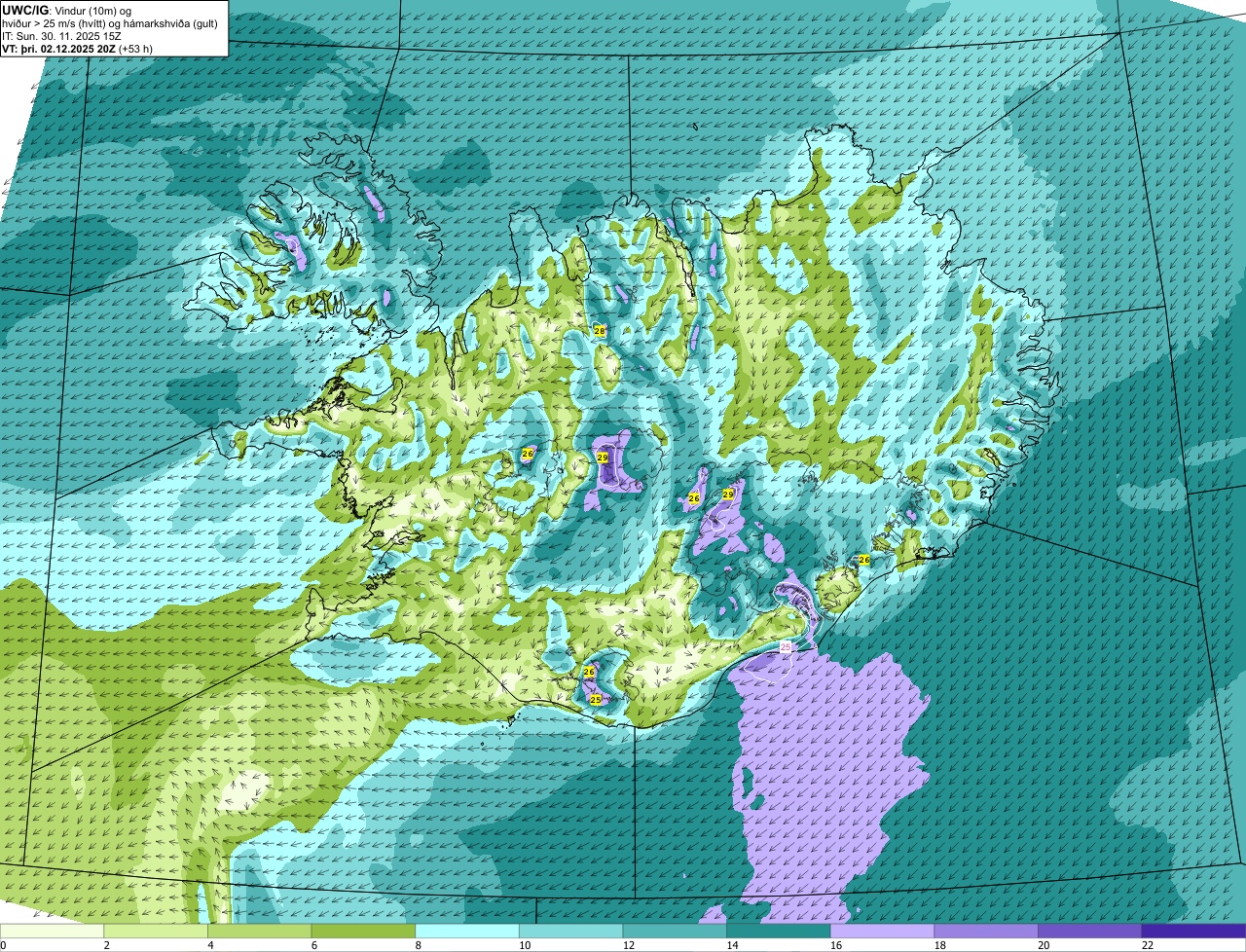The width and height of the screenshot is (1246, 952).
Task: Click the 'IT: Sun. 30. 11. 2025 15Z' line
Action: point(61,36)
